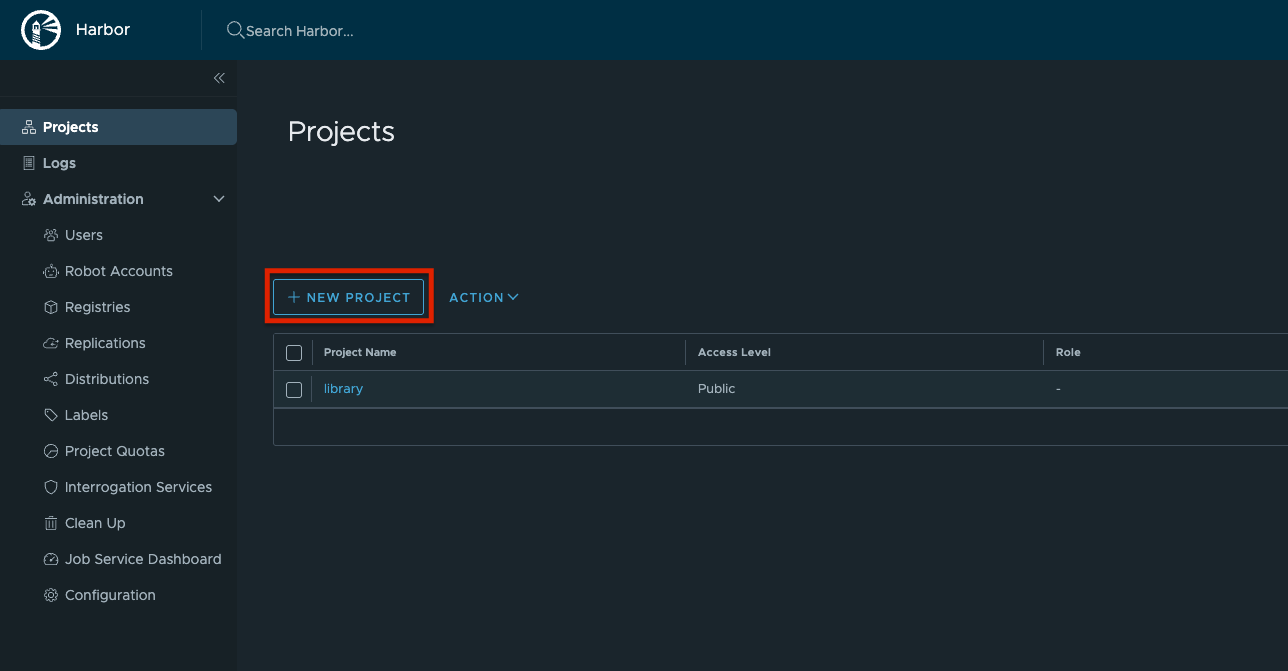The height and width of the screenshot is (671, 1288).
Task: Open the Projects menu item
Action: tap(118, 127)
